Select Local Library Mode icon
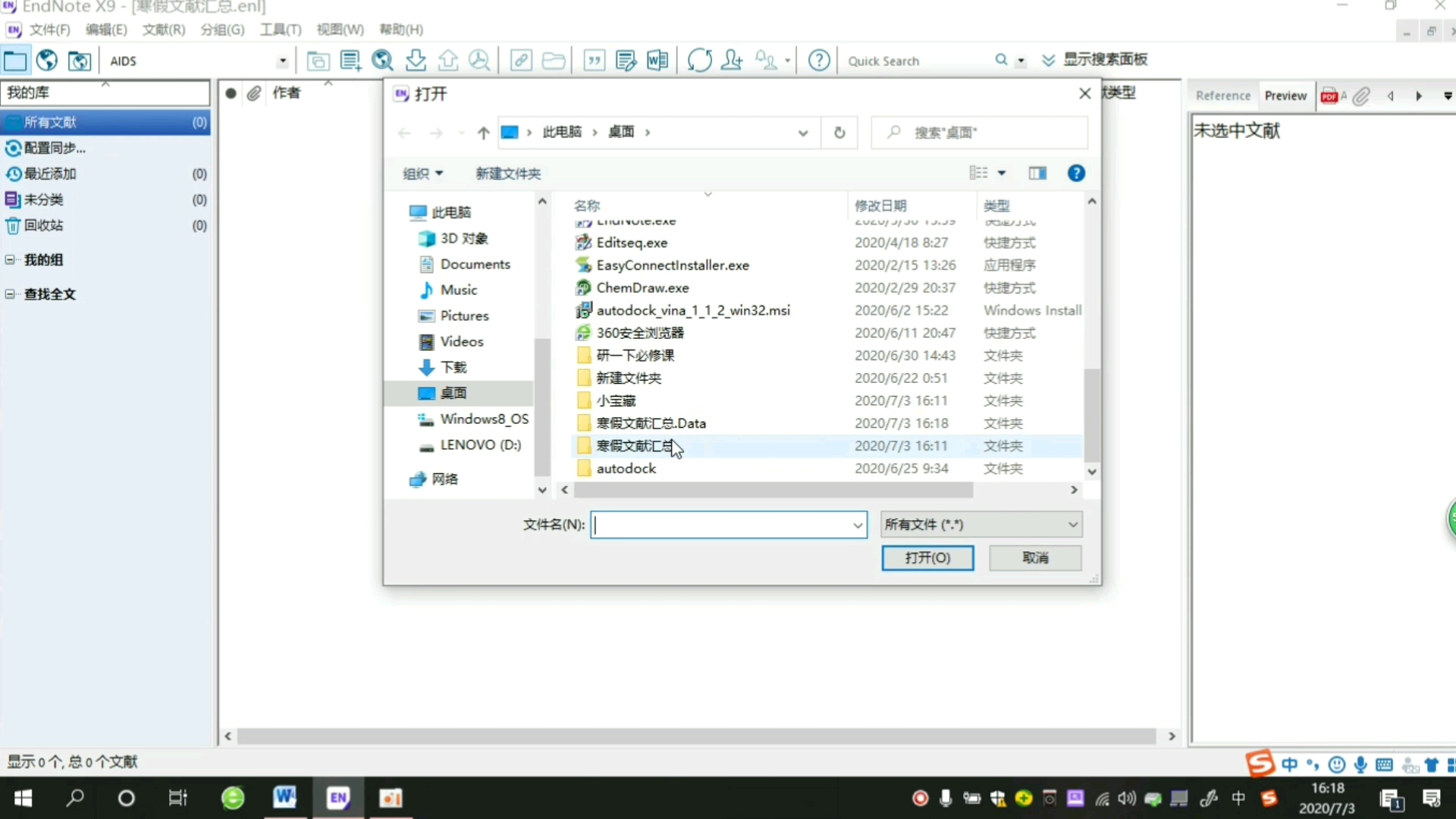 [x=15, y=60]
